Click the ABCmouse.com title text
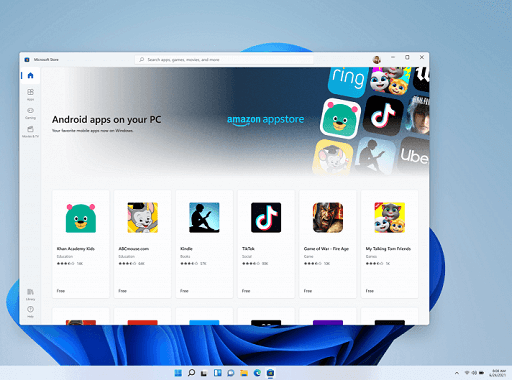512x380 pixels. 134,249
